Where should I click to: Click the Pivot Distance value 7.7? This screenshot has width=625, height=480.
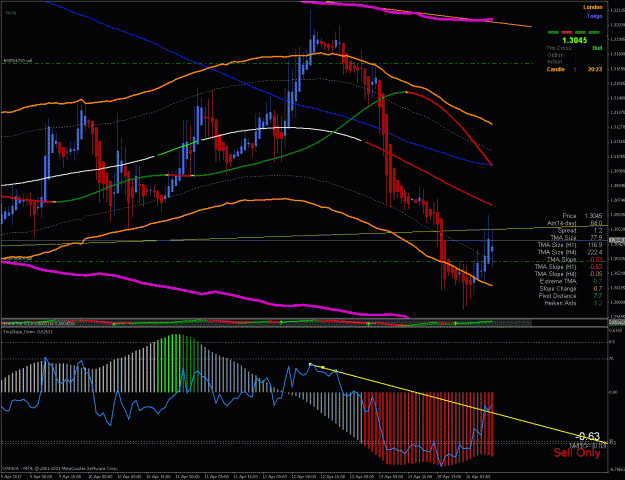598,296
